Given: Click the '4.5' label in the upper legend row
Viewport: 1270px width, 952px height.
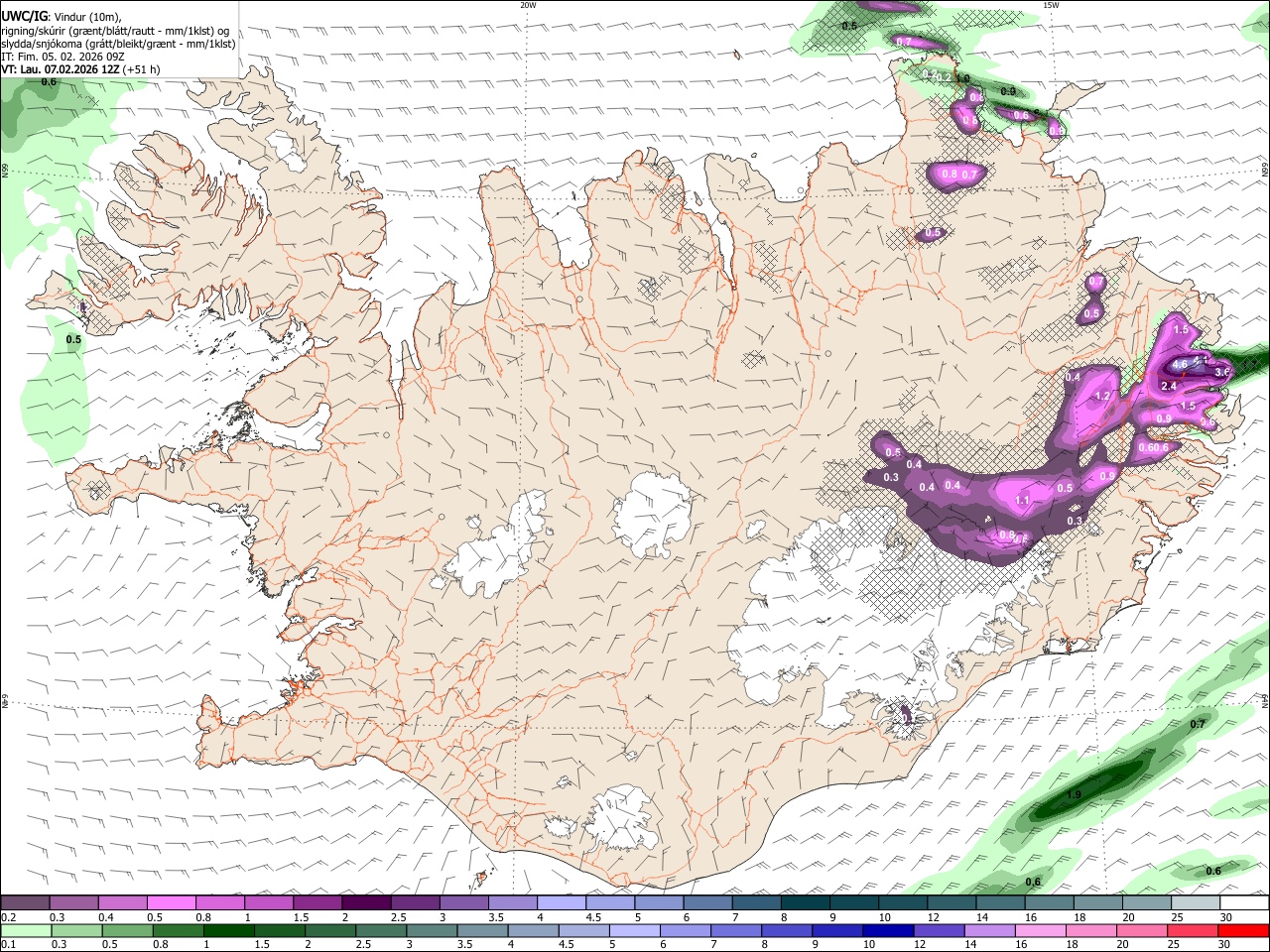Looking at the screenshot, I should 593,917.
